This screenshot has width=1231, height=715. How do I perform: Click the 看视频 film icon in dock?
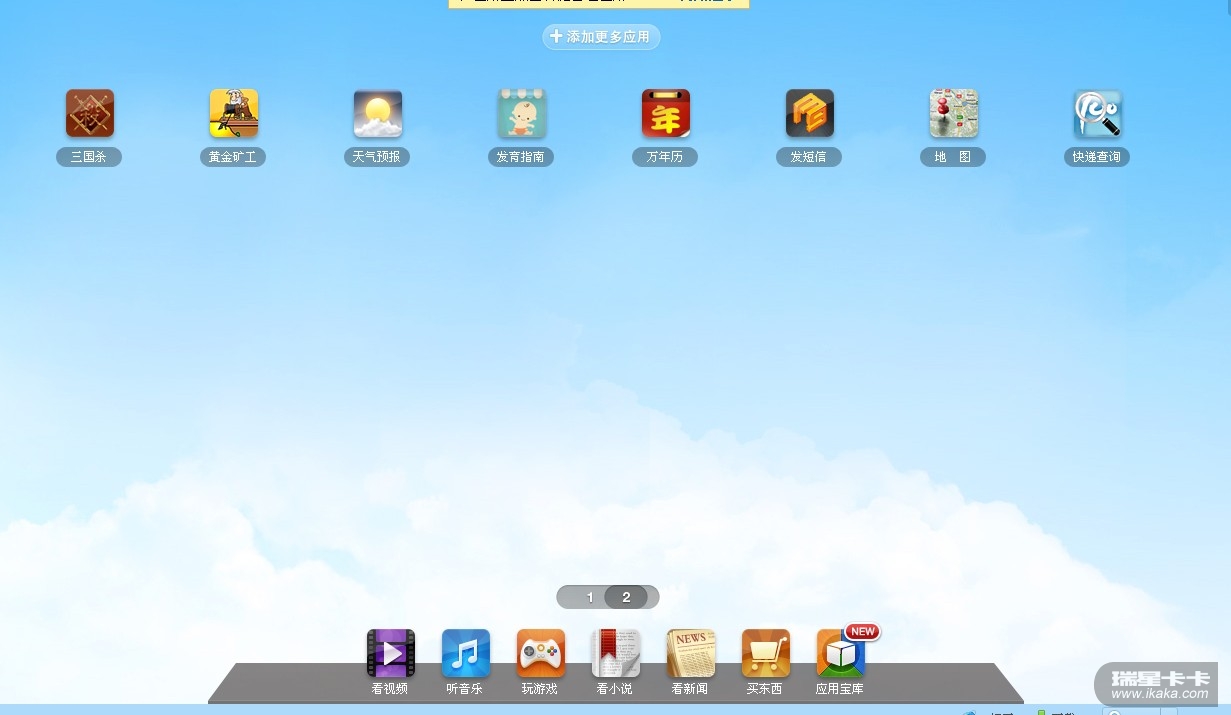391,654
